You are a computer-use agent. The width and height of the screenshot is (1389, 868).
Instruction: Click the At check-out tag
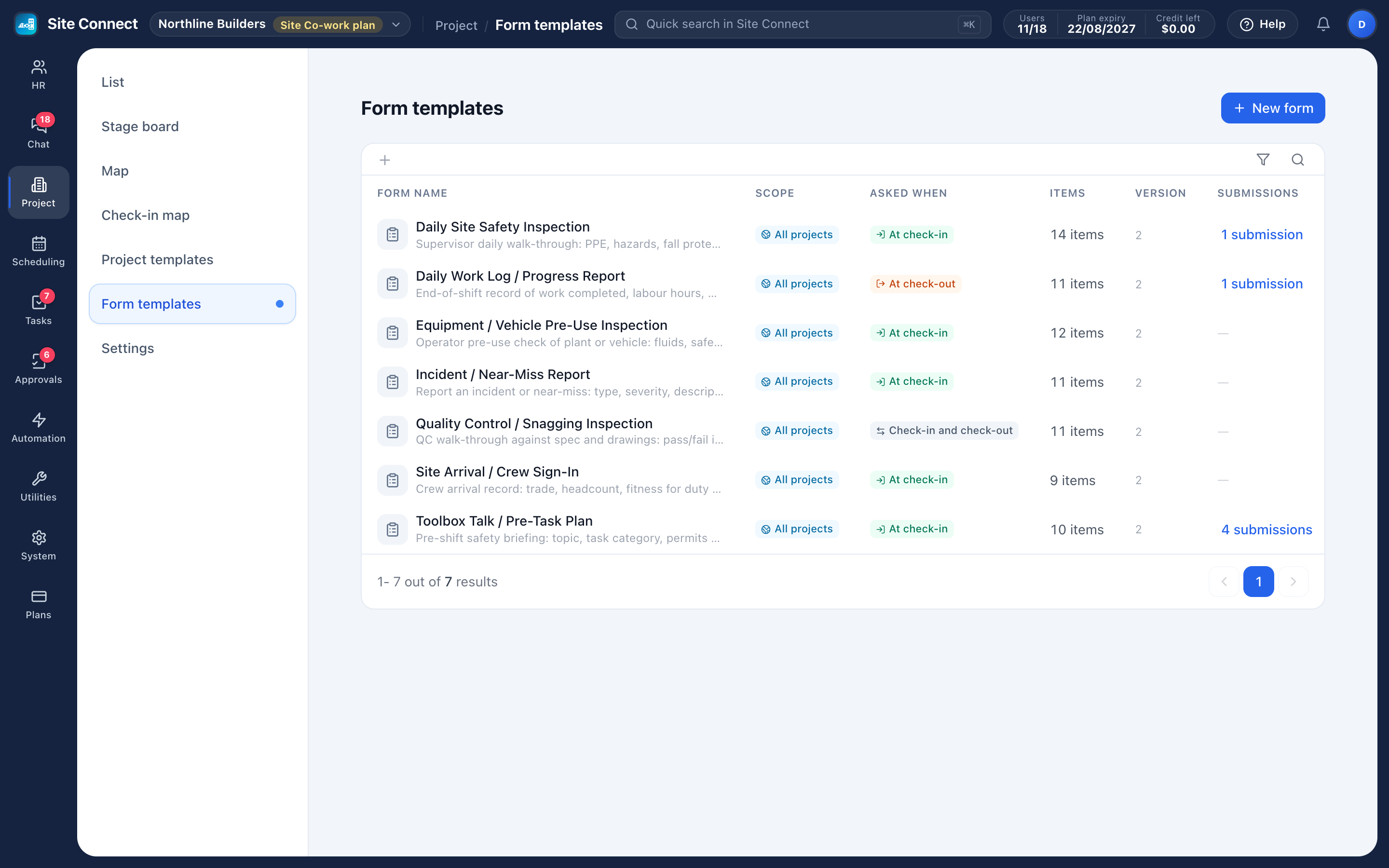click(x=915, y=284)
